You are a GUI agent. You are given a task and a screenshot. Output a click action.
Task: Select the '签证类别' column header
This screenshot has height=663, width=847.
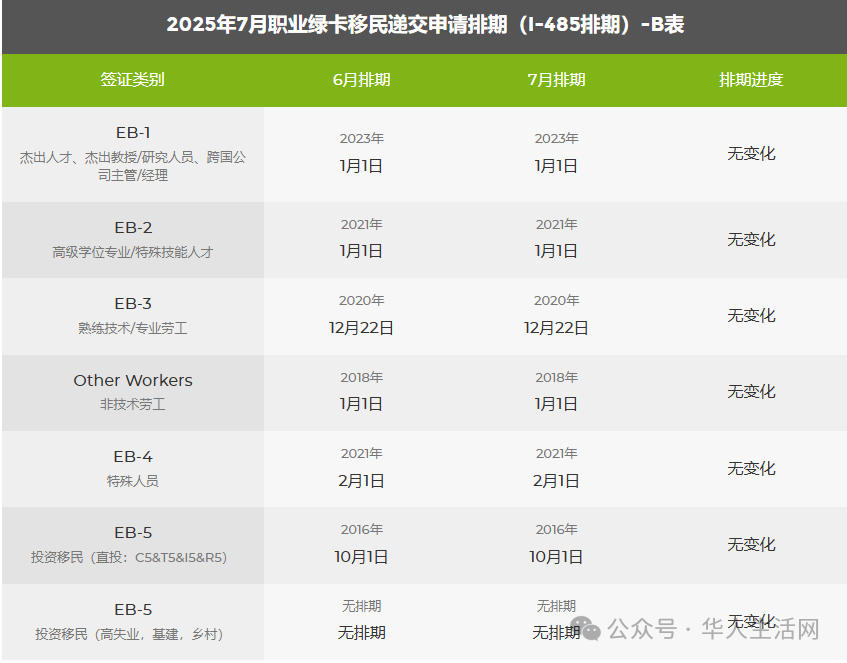pyautogui.click(x=132, y=80)
